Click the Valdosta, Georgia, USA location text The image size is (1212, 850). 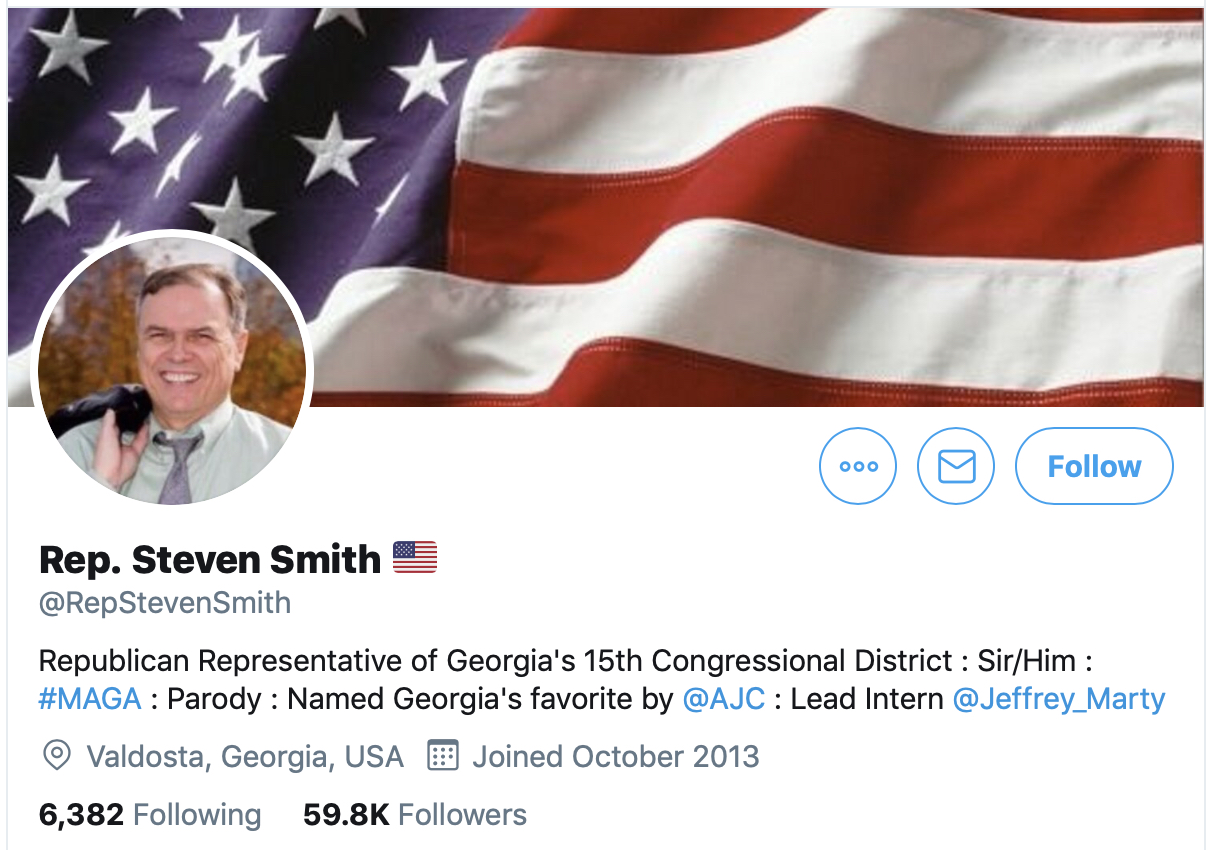245,757
